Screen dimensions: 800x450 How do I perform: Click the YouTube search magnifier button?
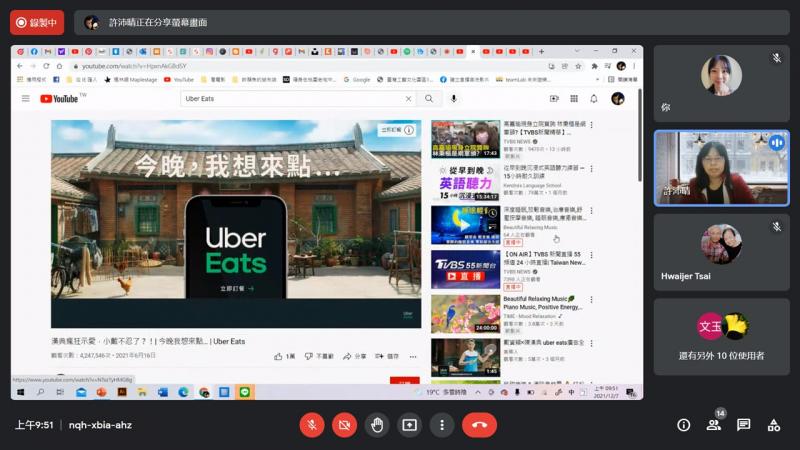tap(429, 98)
